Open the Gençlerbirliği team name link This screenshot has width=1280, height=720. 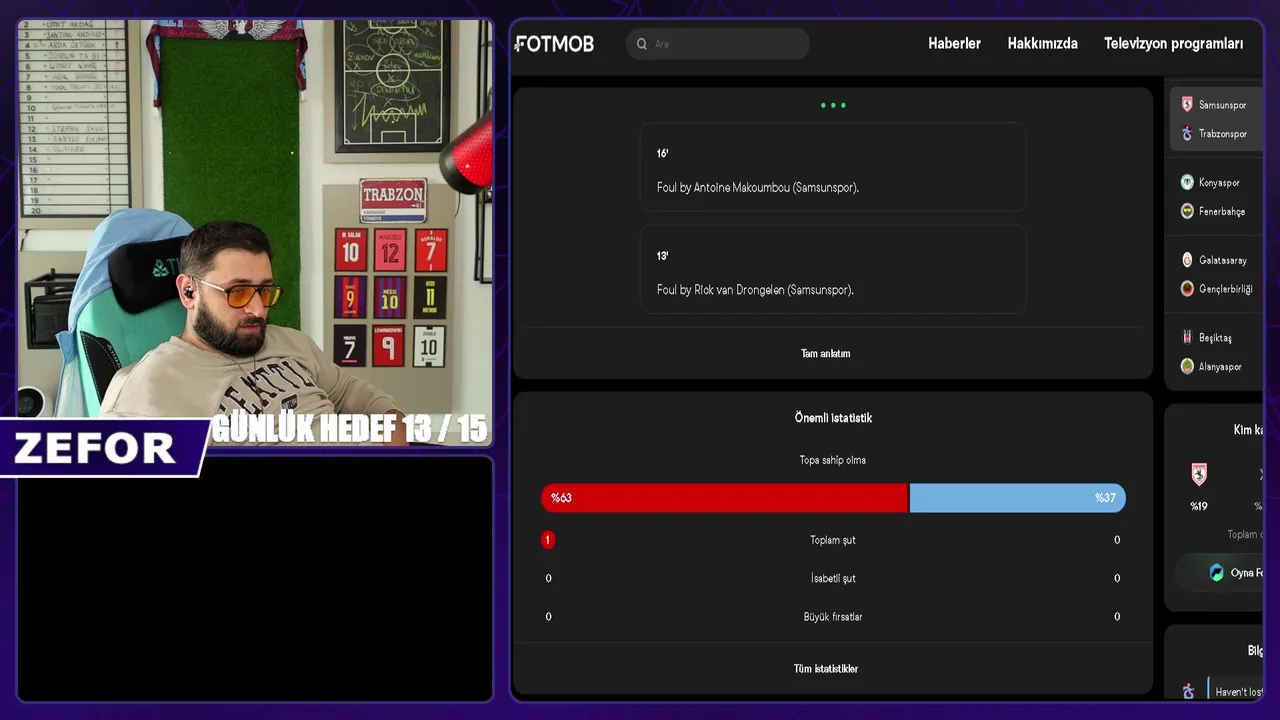click(1225, 289)
